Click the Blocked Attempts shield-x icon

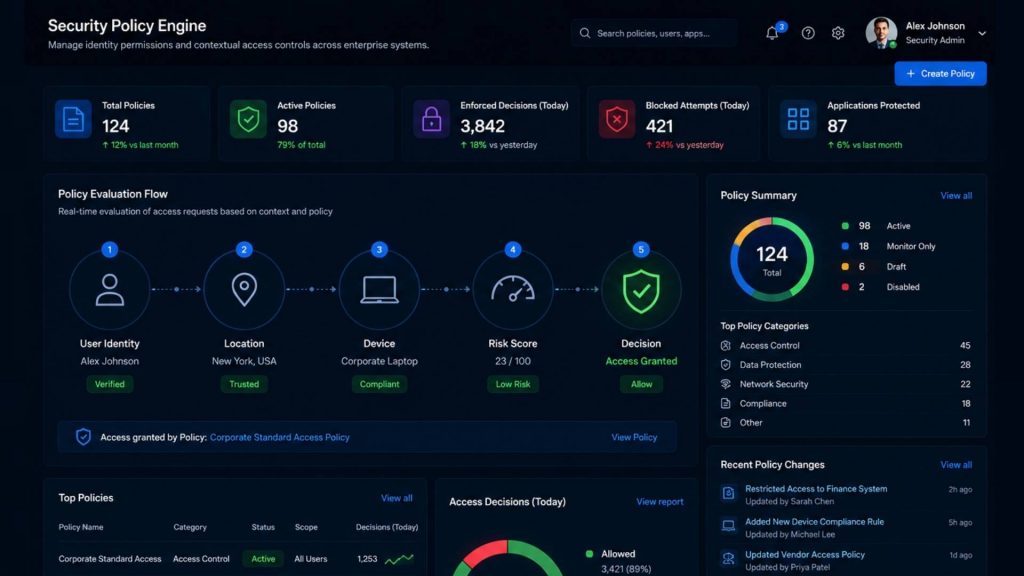[616, 119]
